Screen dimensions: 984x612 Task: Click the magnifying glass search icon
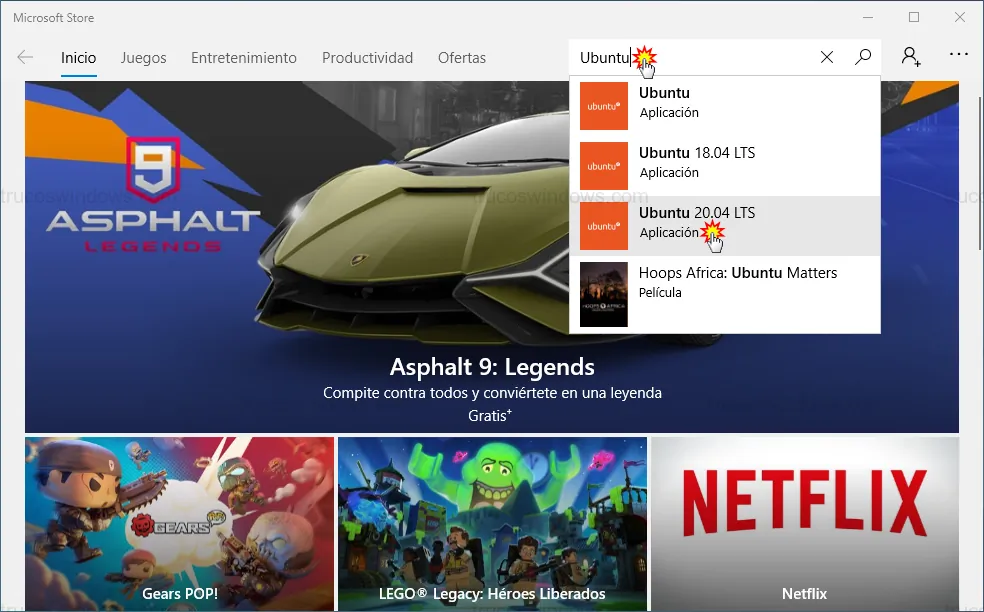tap(863, 58)
